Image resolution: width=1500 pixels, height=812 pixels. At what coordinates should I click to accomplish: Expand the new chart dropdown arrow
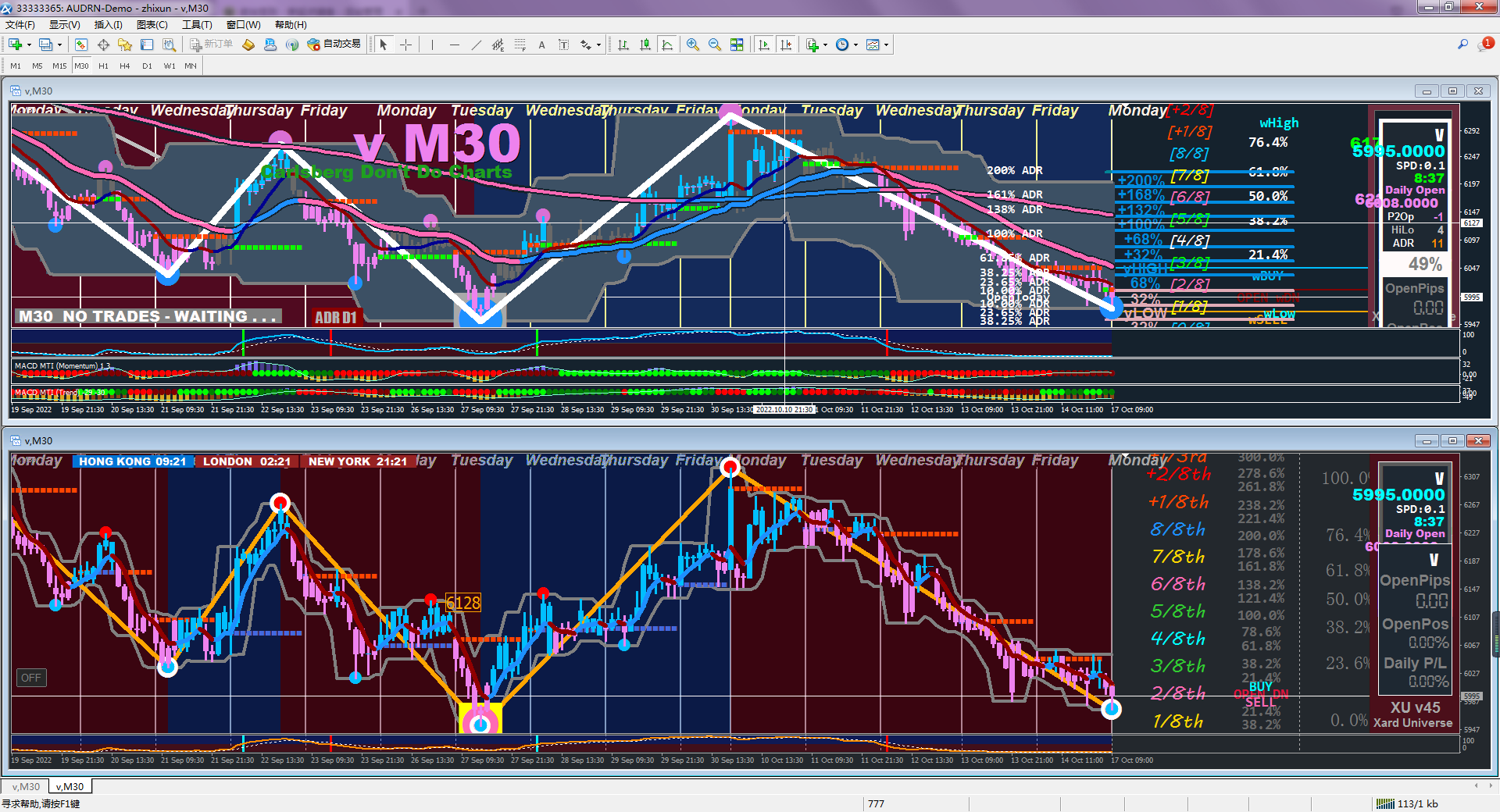pos(29,45)
